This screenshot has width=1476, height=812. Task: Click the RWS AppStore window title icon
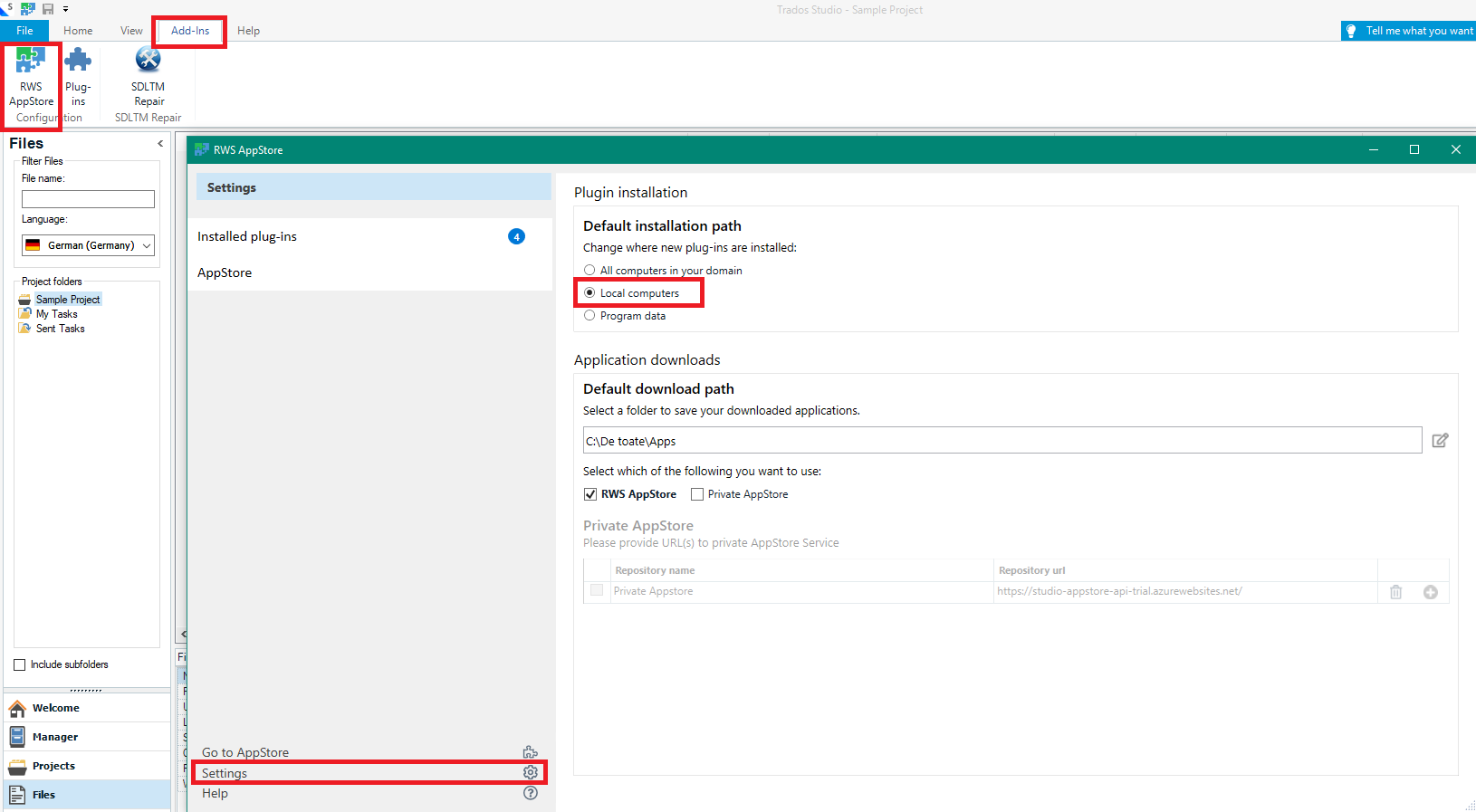(x=202, y=149)
